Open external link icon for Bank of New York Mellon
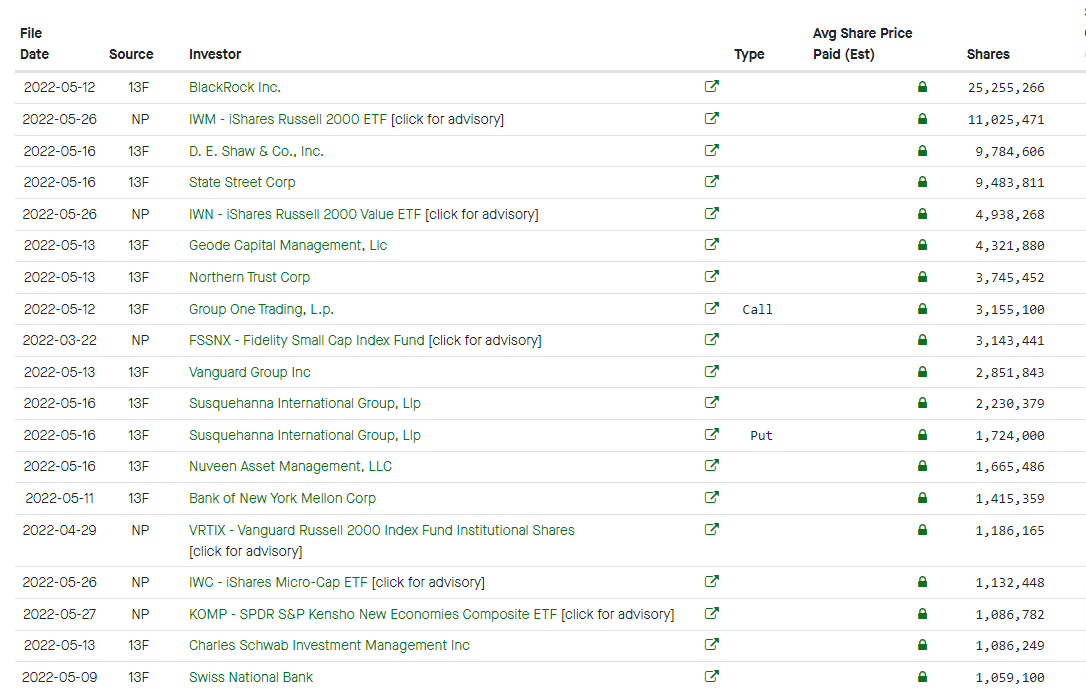The width and height of the screenshot is (1086, 692). pos(711,497)
